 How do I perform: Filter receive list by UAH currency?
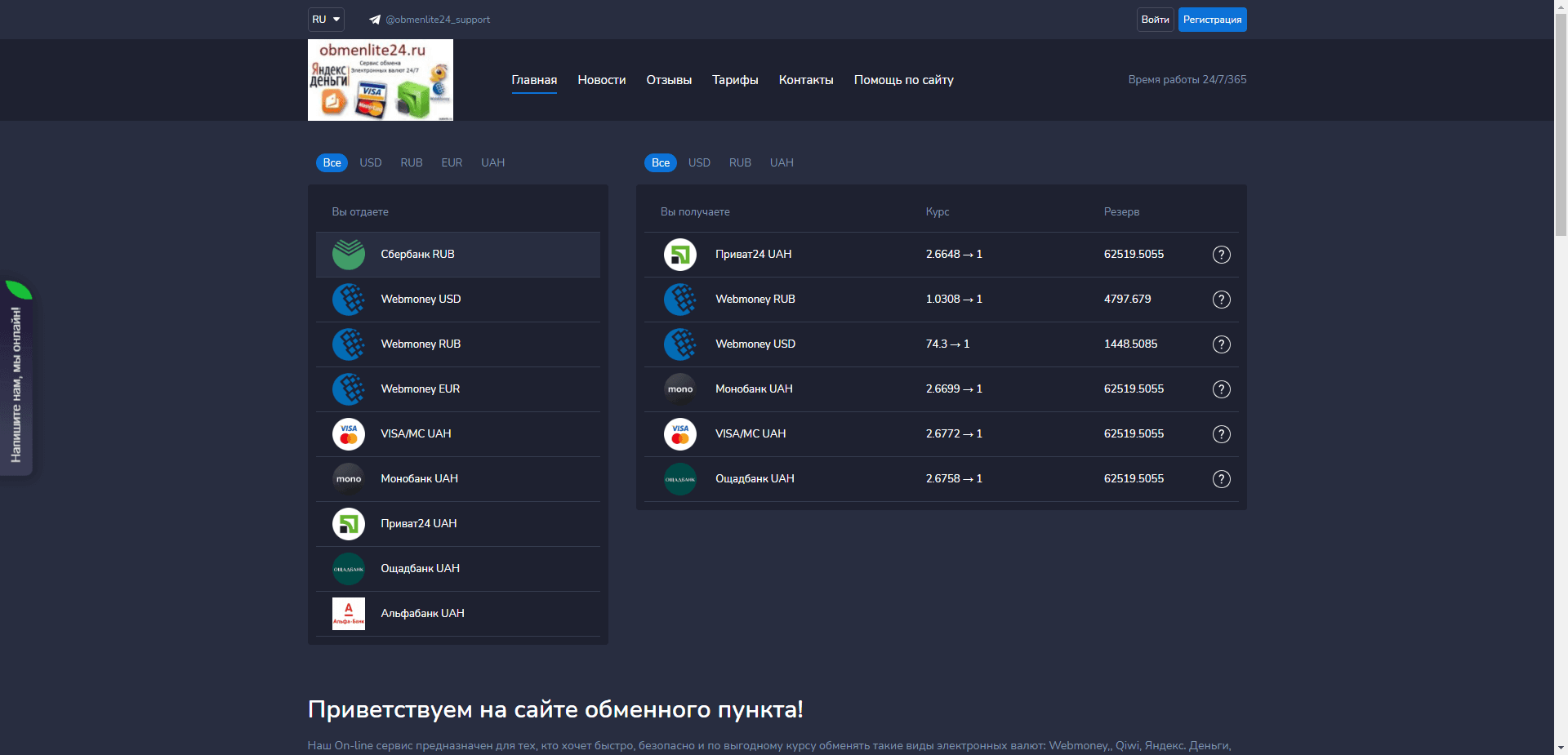coord(782,162)
